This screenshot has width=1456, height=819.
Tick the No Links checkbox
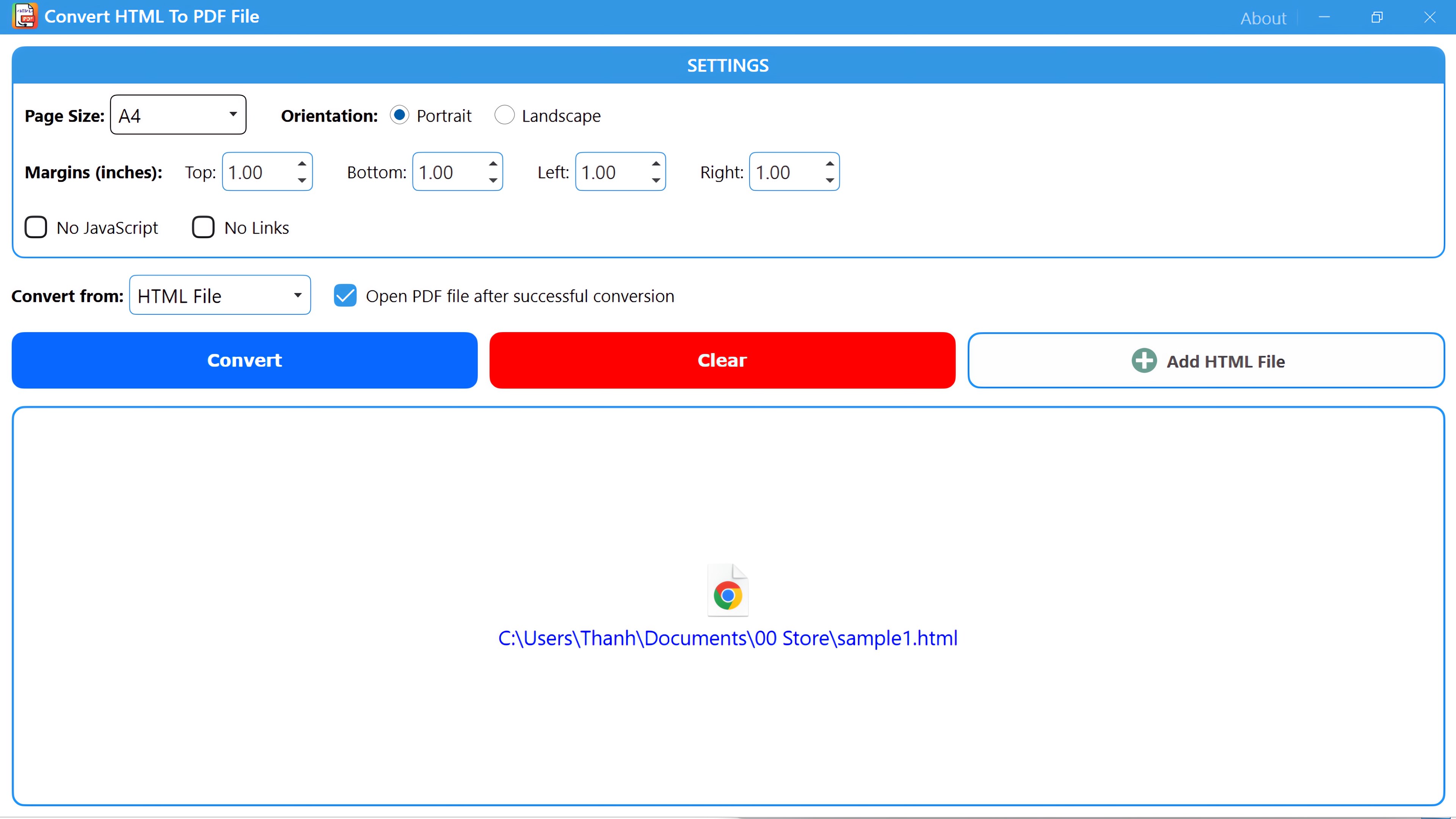204,227
